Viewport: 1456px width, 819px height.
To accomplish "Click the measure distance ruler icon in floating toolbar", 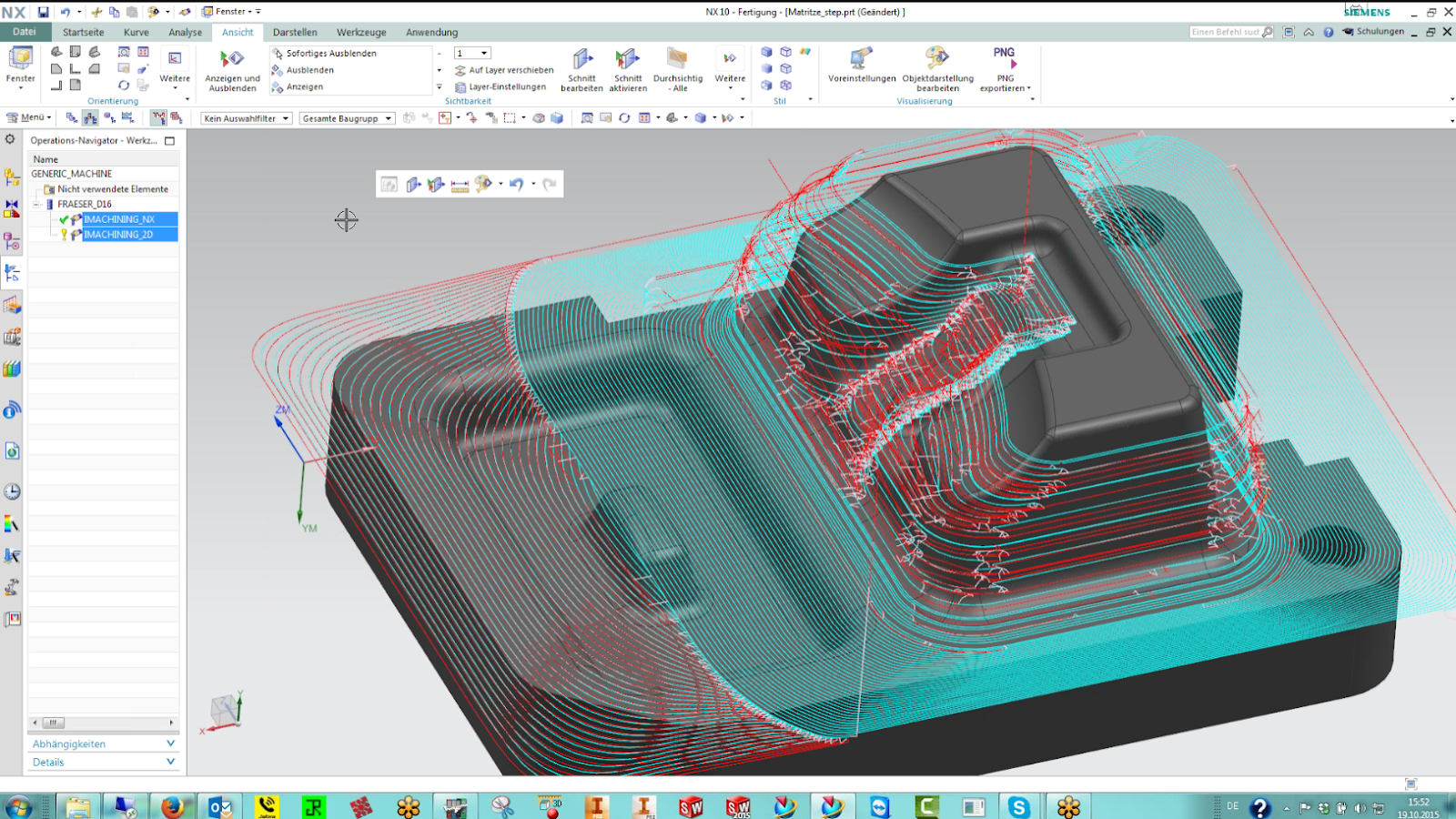I will 460,185.
